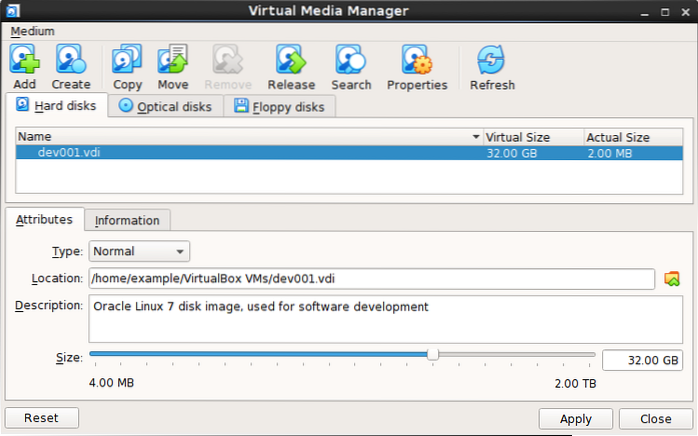Select the dev001.vdi disk row
698x436 pixels.
point(349,153)
